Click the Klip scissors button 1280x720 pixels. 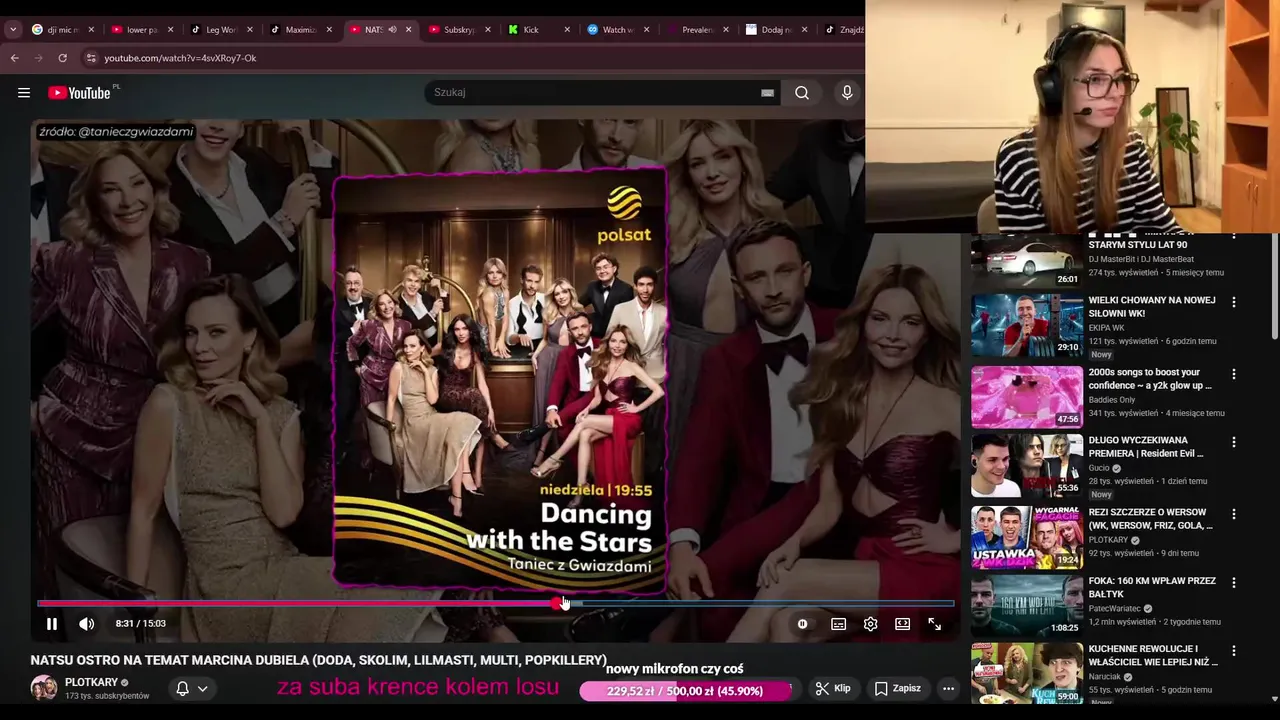click(833, 688)
